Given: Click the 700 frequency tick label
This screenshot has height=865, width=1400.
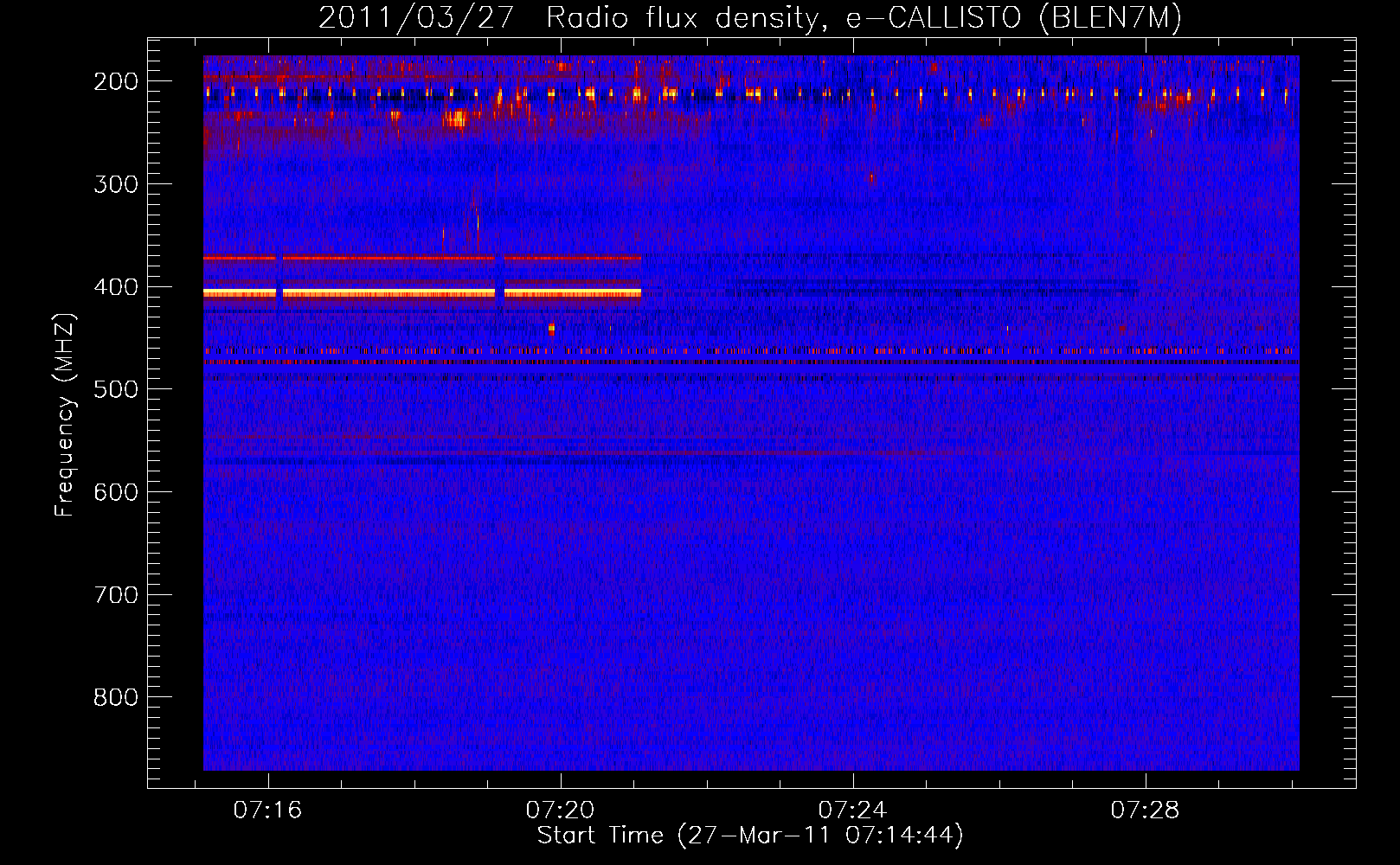Looking at the screenshot, I should click(x=116, y=595).
